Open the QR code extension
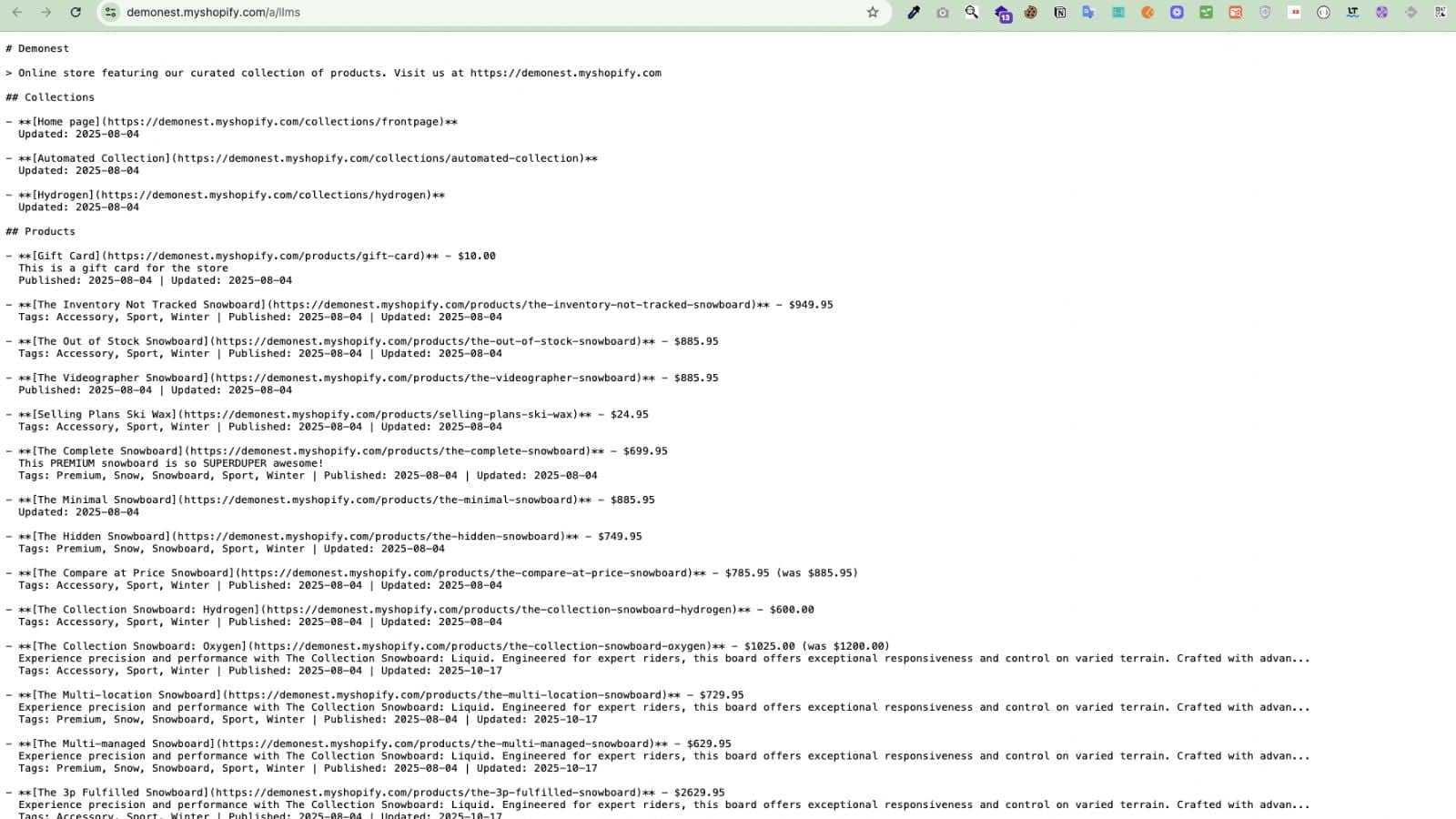This screenshot has height=819, width=1456. pos(1440,13)
